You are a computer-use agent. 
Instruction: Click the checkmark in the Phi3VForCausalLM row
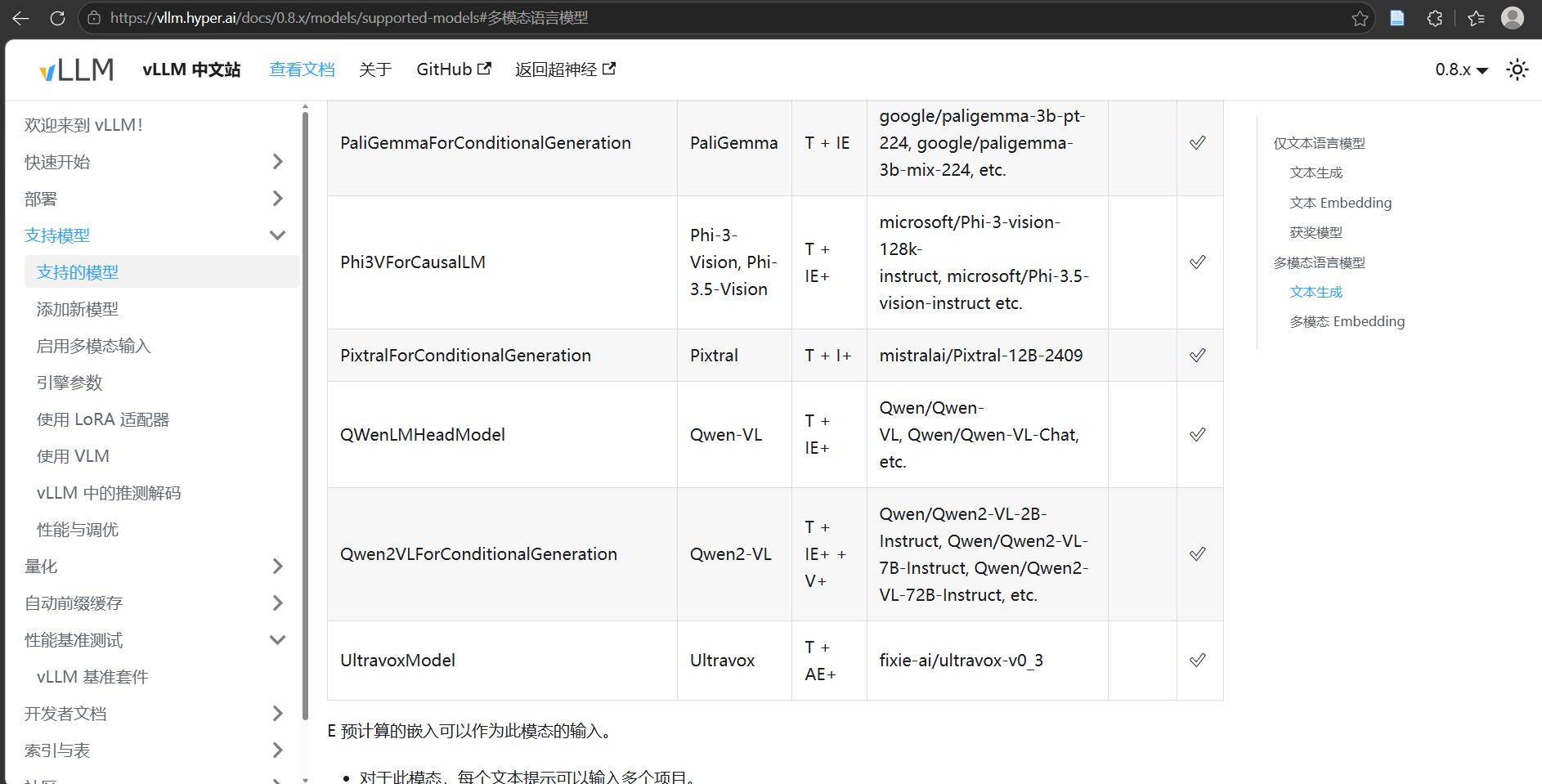click(x=1198, y=262)
